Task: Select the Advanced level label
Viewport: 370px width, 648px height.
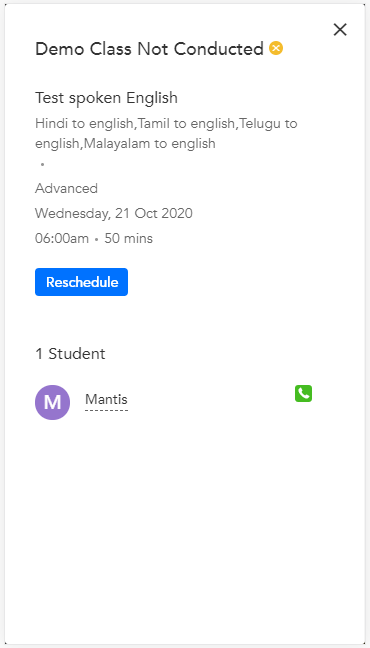Action: (66, 188)
